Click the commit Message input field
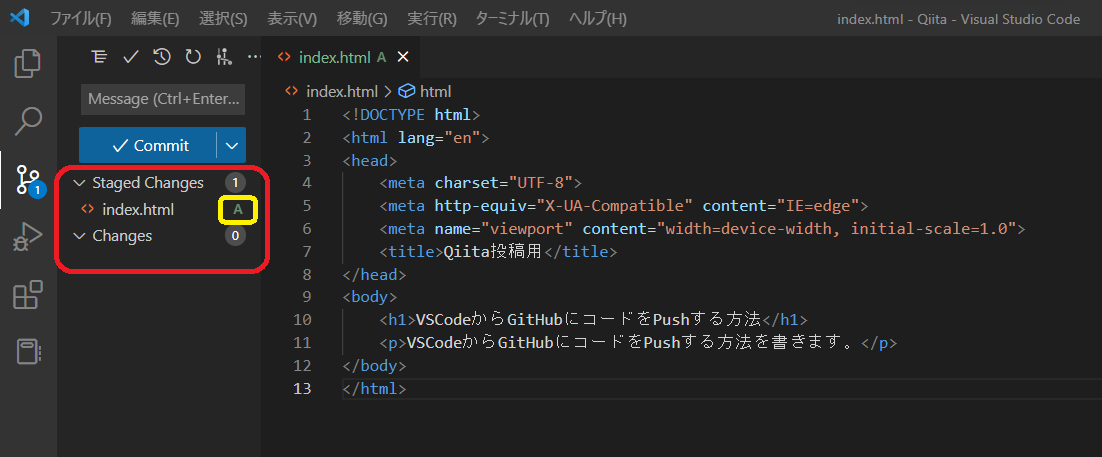1102x457 pixels. click(163, 99)
